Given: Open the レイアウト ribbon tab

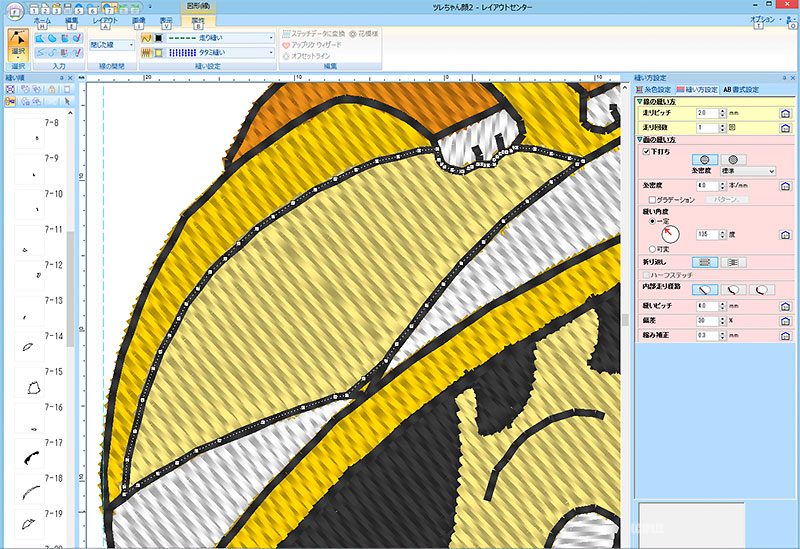Looking at the screenshot, I should (x=105, y=19).
